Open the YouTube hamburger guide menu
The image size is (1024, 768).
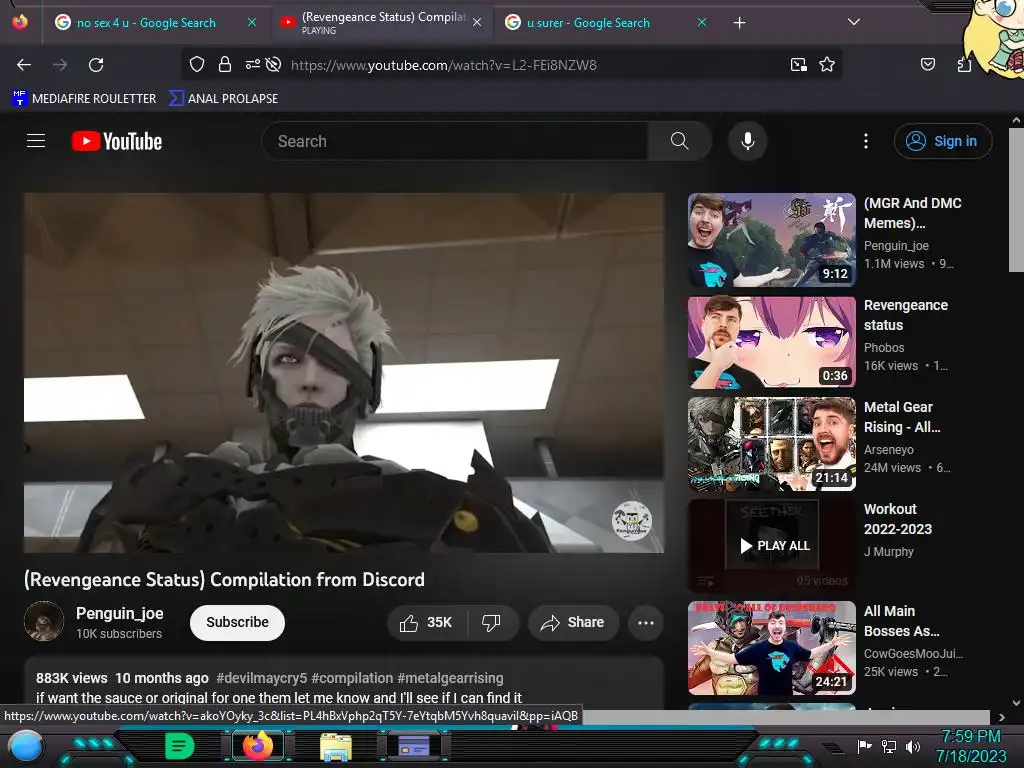click(x=36, y=140)
